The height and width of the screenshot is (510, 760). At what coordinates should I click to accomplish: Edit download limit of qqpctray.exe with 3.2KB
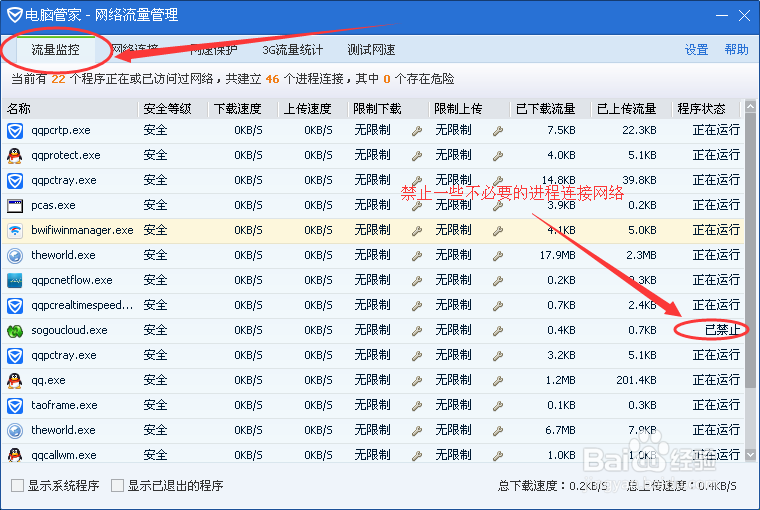click(417, 356)
